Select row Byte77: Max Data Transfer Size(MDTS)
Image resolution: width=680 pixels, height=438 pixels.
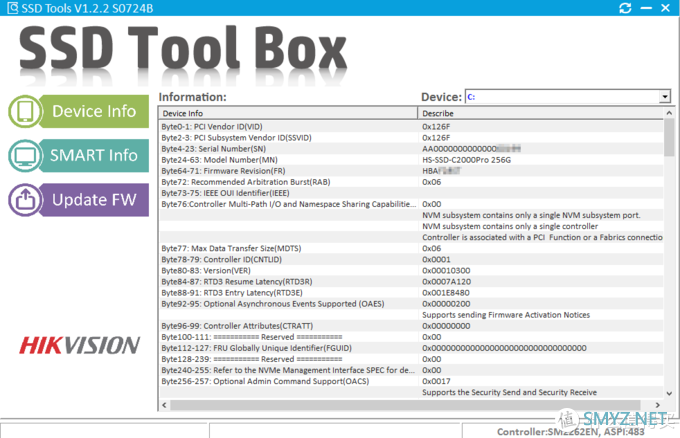pyautogui.click(x=411, y=248)
